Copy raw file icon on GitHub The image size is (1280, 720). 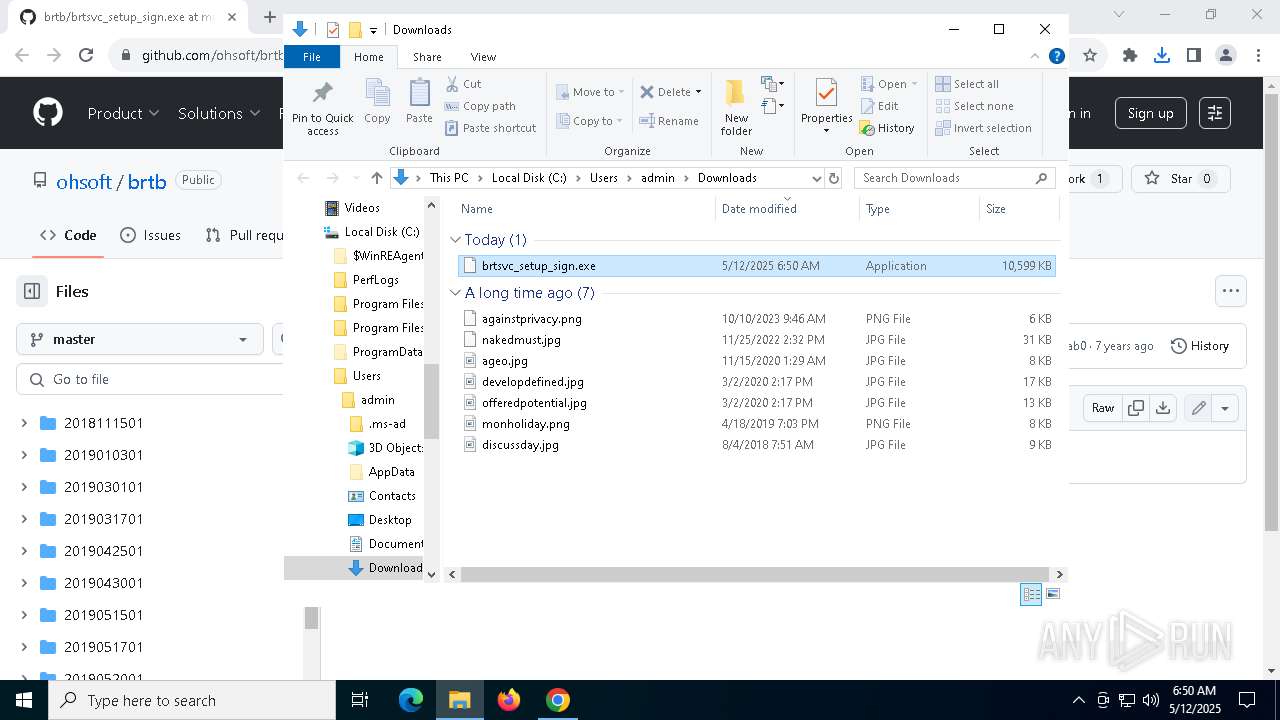tap(1135, 408)
